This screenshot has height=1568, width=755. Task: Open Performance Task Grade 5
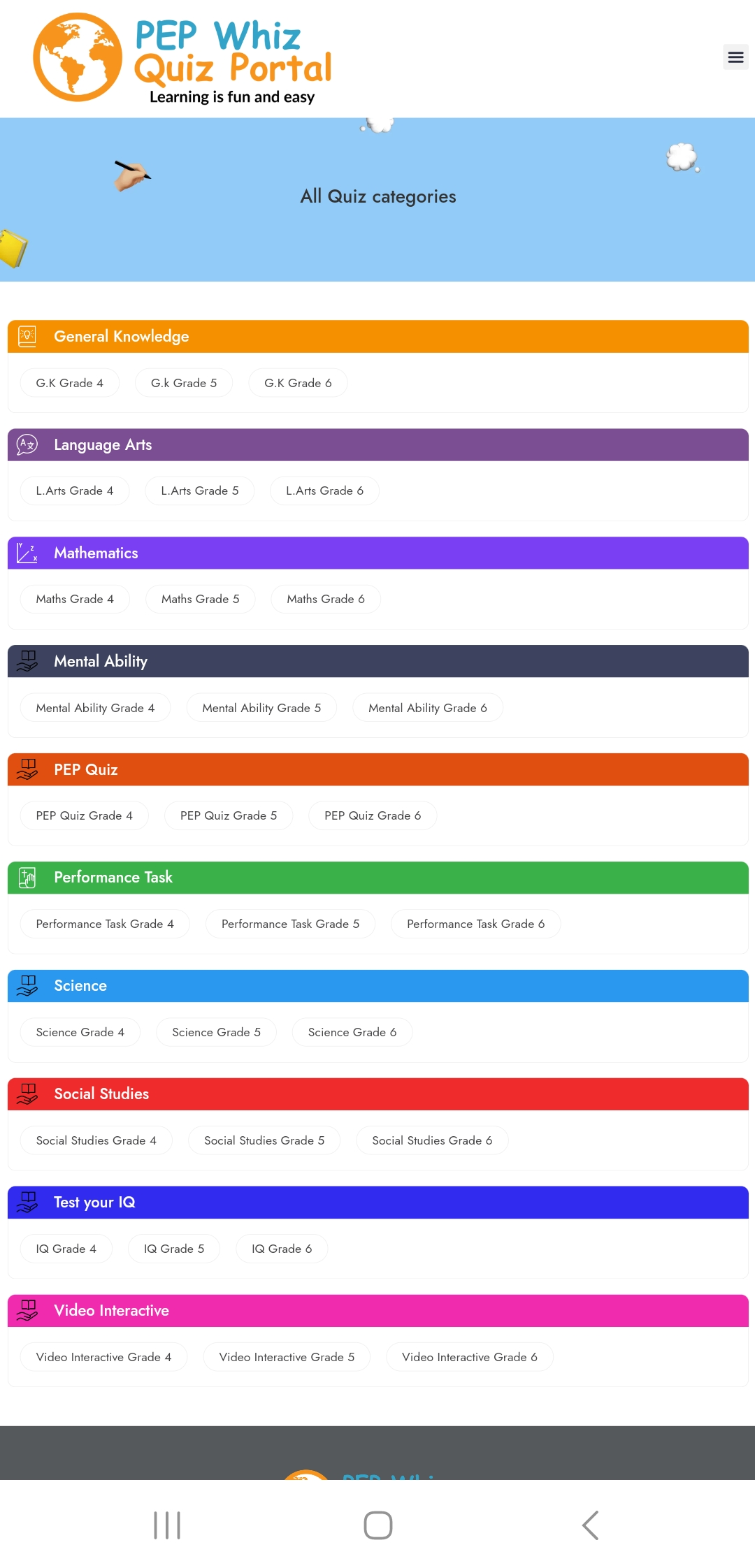(290, 924)
